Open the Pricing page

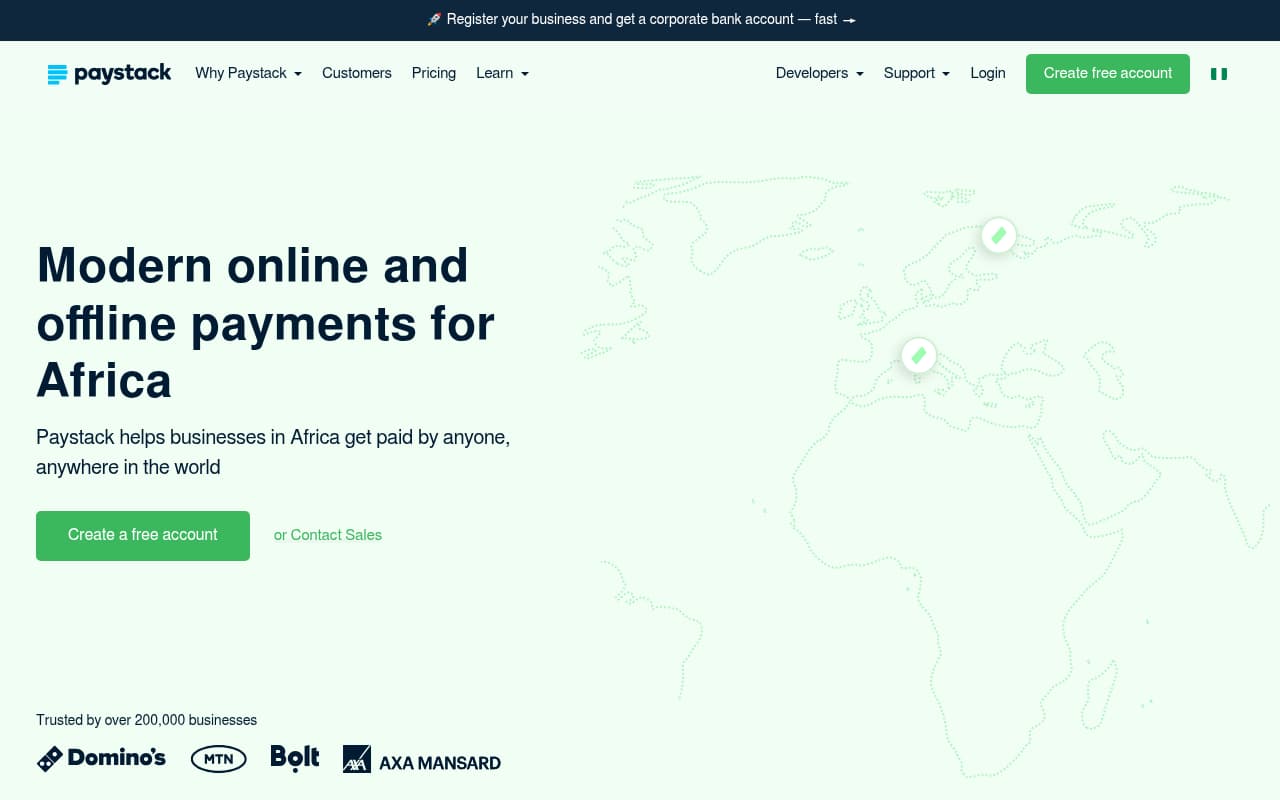click(x=434, y=73)
